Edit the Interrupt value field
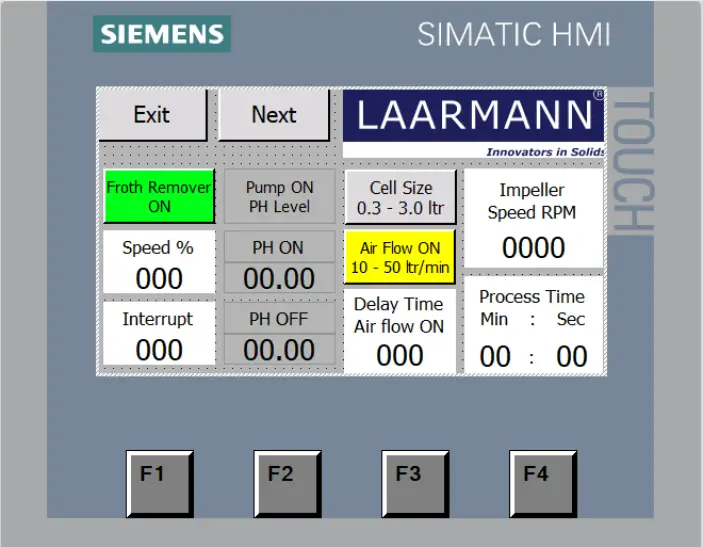The image size is (703, 547). (159, 350)
